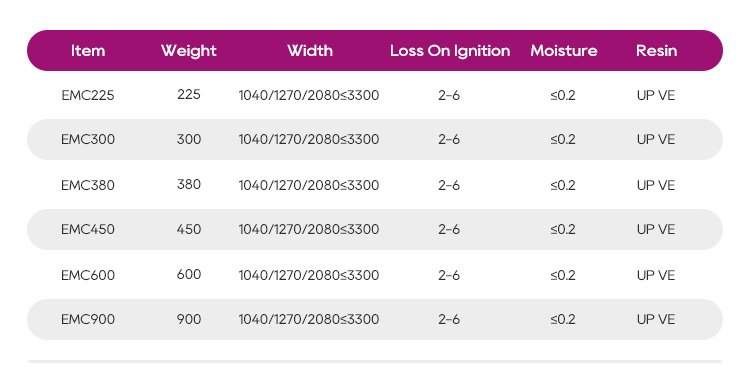This screenshot has width=750, height=392.
Task: Select the Moisture column header
Action: point(563,51)
